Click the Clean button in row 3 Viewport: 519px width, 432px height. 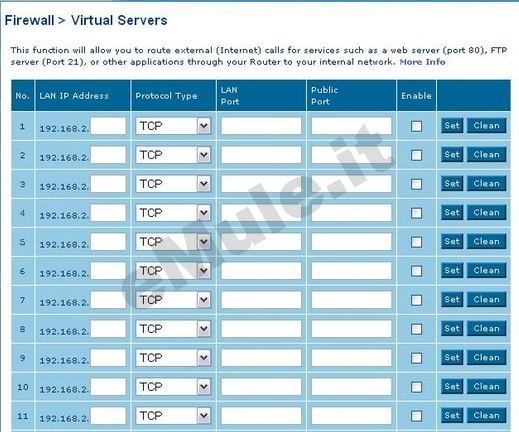coord(486,183)
